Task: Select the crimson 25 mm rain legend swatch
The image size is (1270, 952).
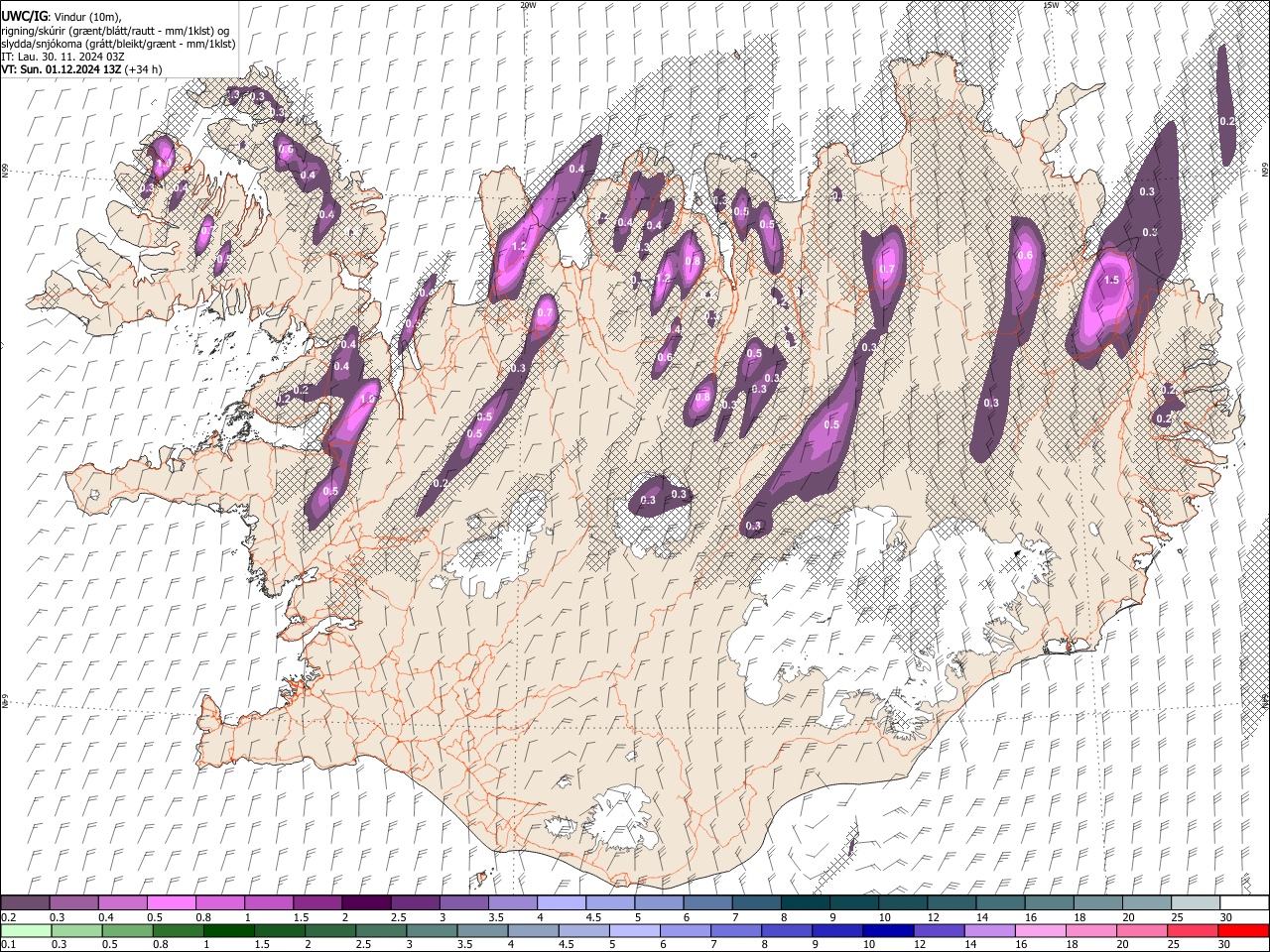Action: pyautogui.click(x=1192, y=930)
